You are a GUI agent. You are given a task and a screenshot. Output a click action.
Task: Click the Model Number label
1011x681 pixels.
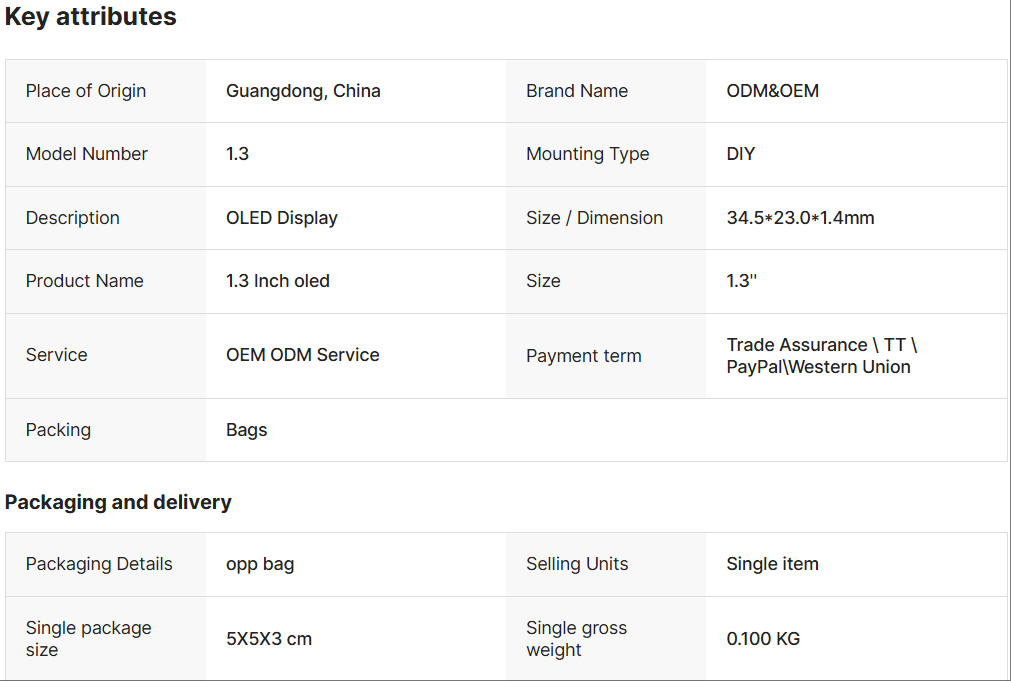(x=87, y=154)
